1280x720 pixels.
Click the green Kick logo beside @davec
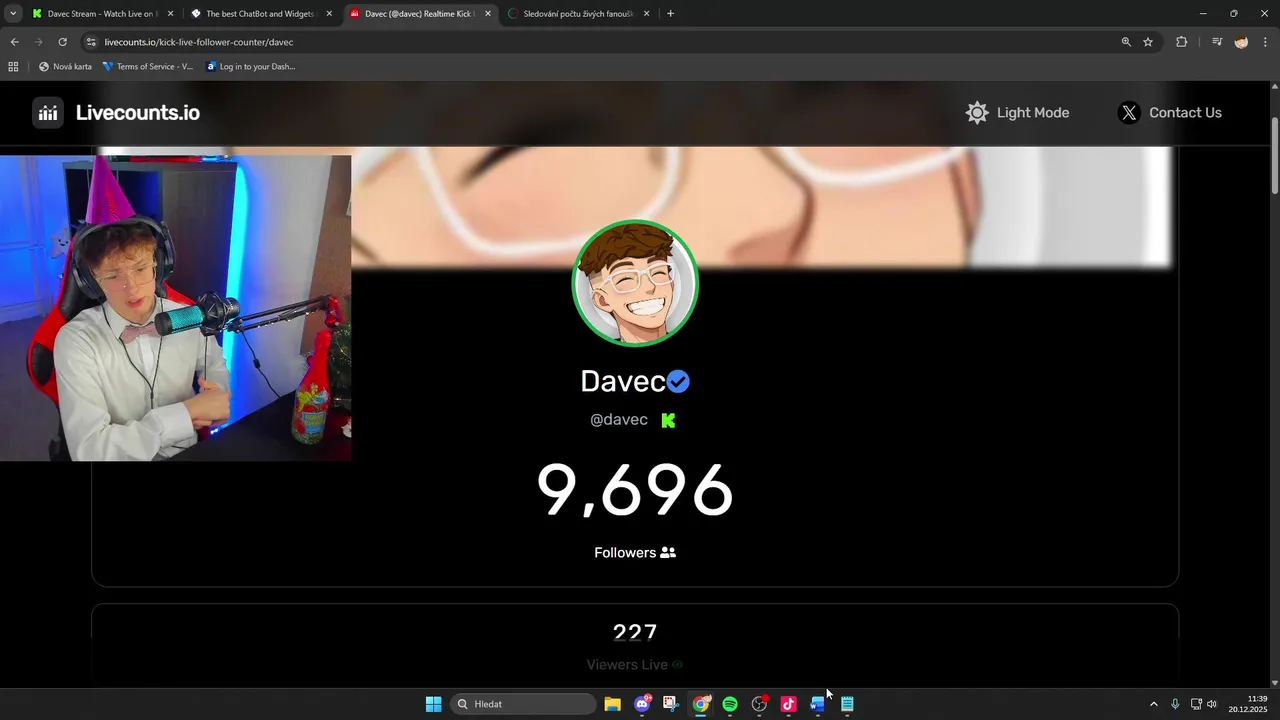[x=668, y=420]
